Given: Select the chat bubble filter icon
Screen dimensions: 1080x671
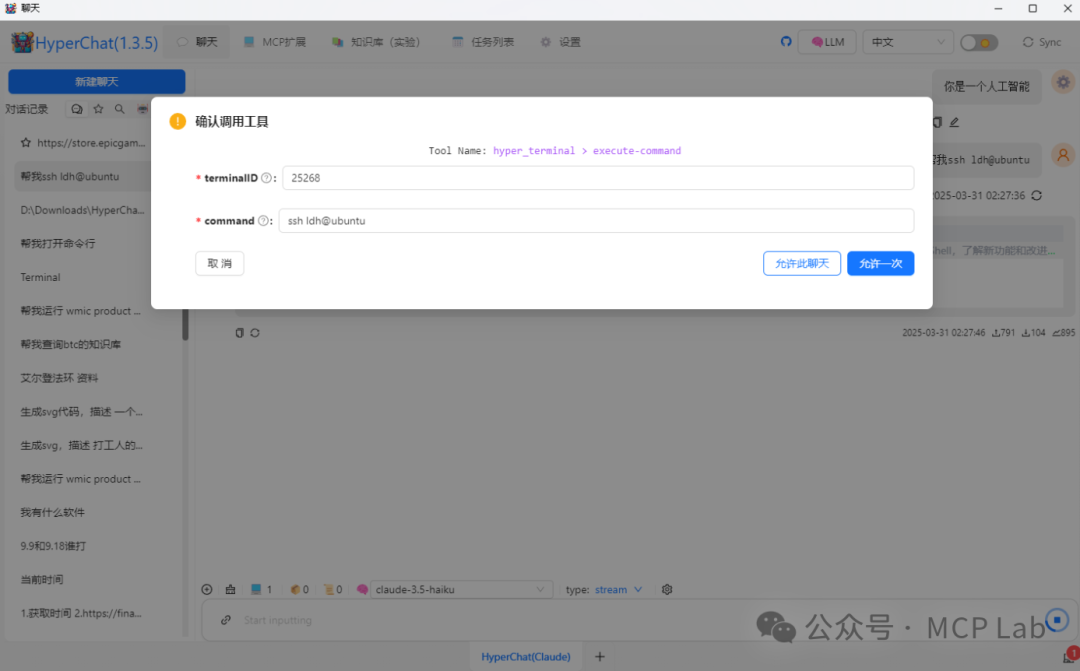Looking at the screenshot, I should click(x=75, y=109).
